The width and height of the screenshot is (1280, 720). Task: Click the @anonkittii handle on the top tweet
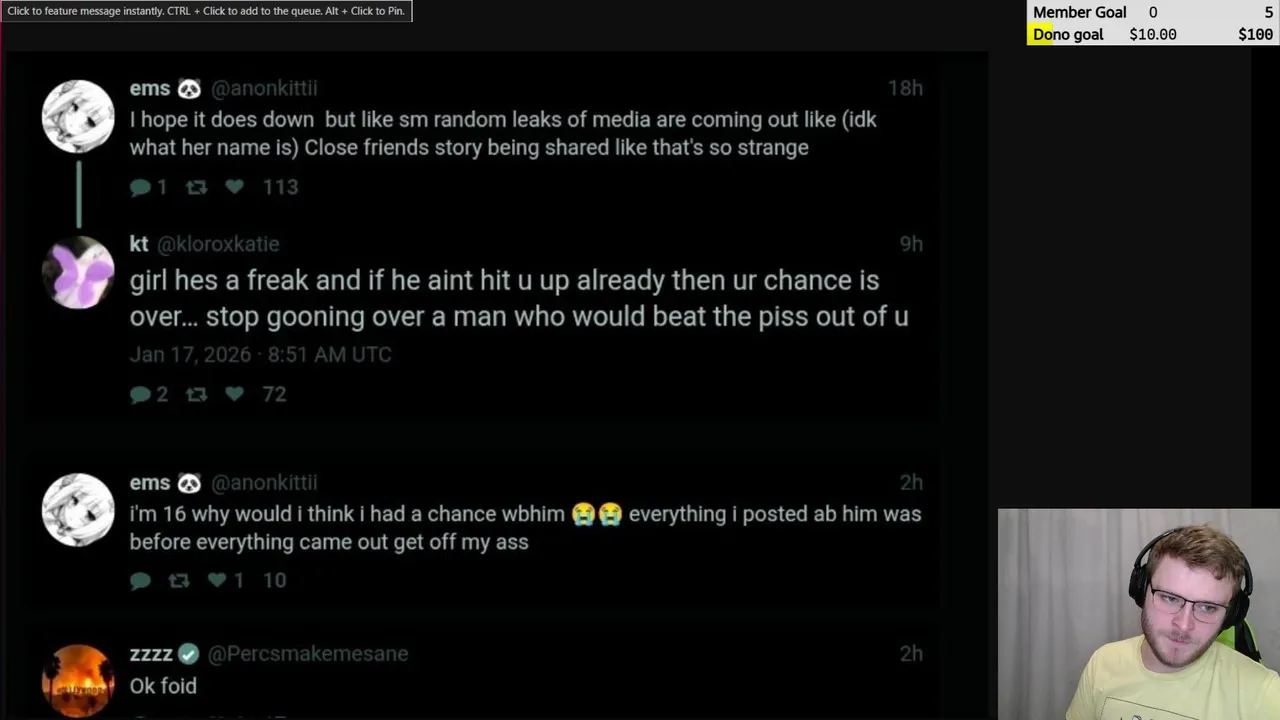click(264, 88)
